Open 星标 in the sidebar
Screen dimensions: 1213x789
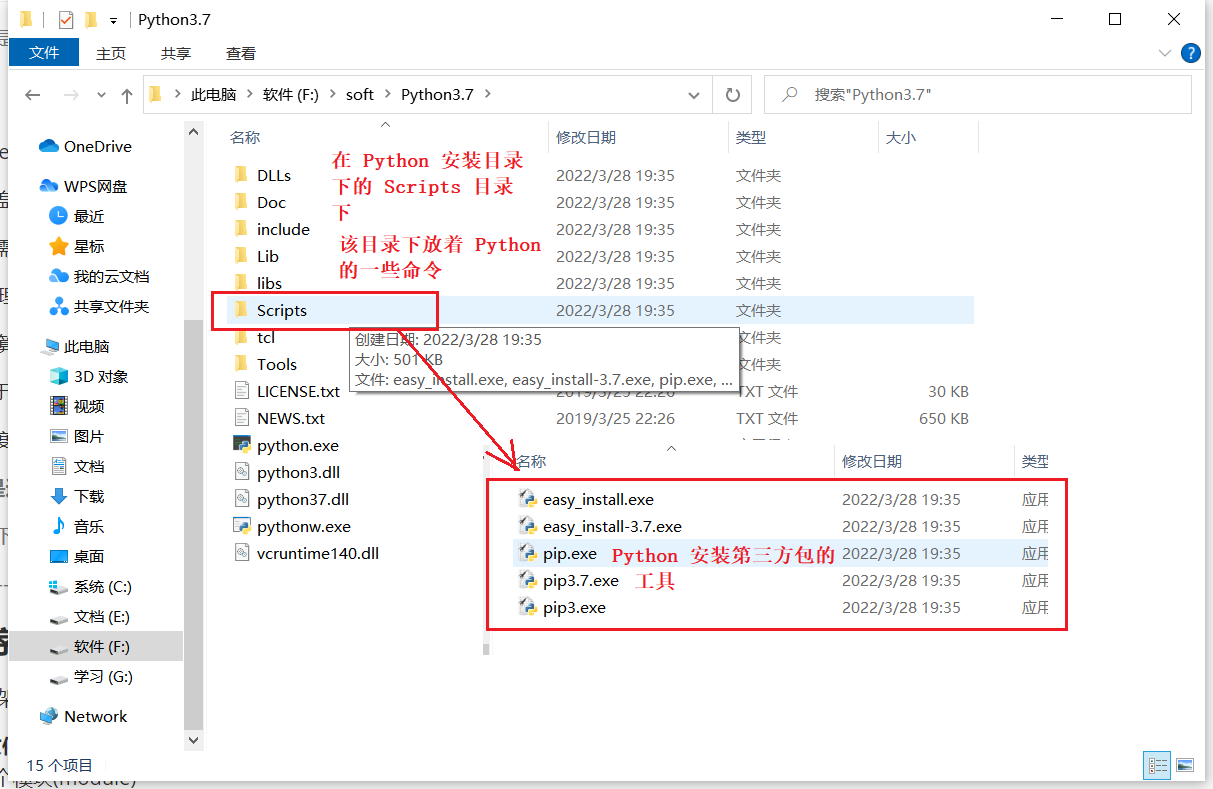tap(88, 246)
